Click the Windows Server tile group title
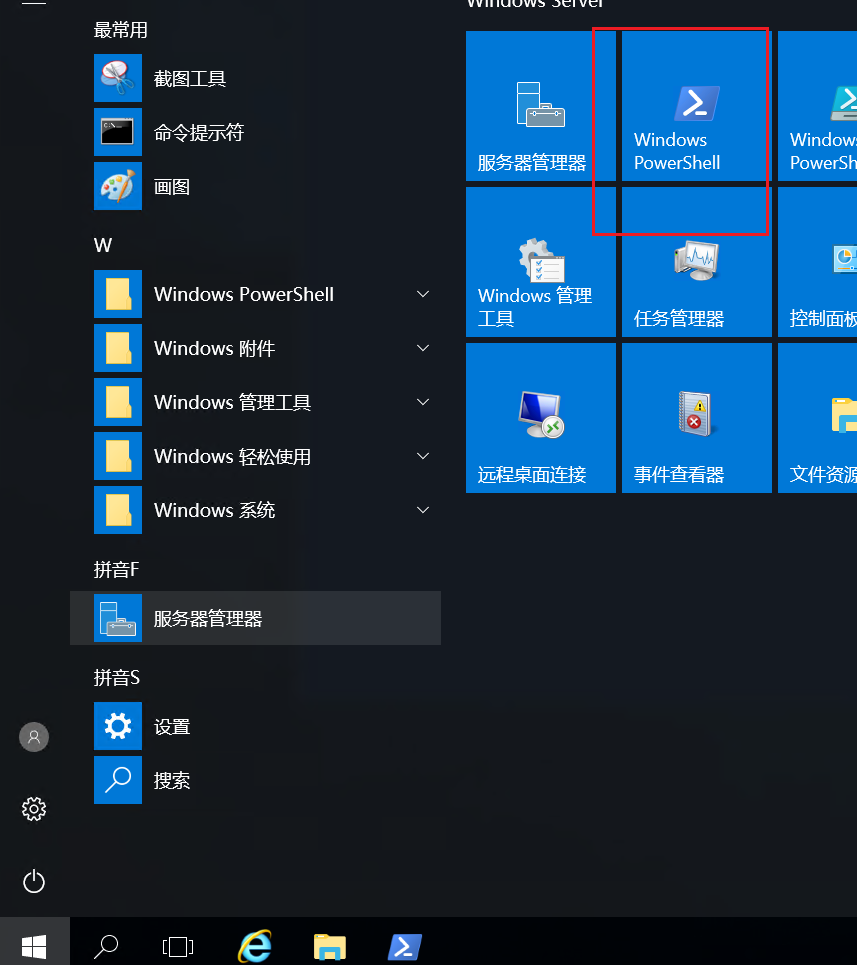Image resolution: width=857 pixels, height=965 pixels. (x=535, y=3)
